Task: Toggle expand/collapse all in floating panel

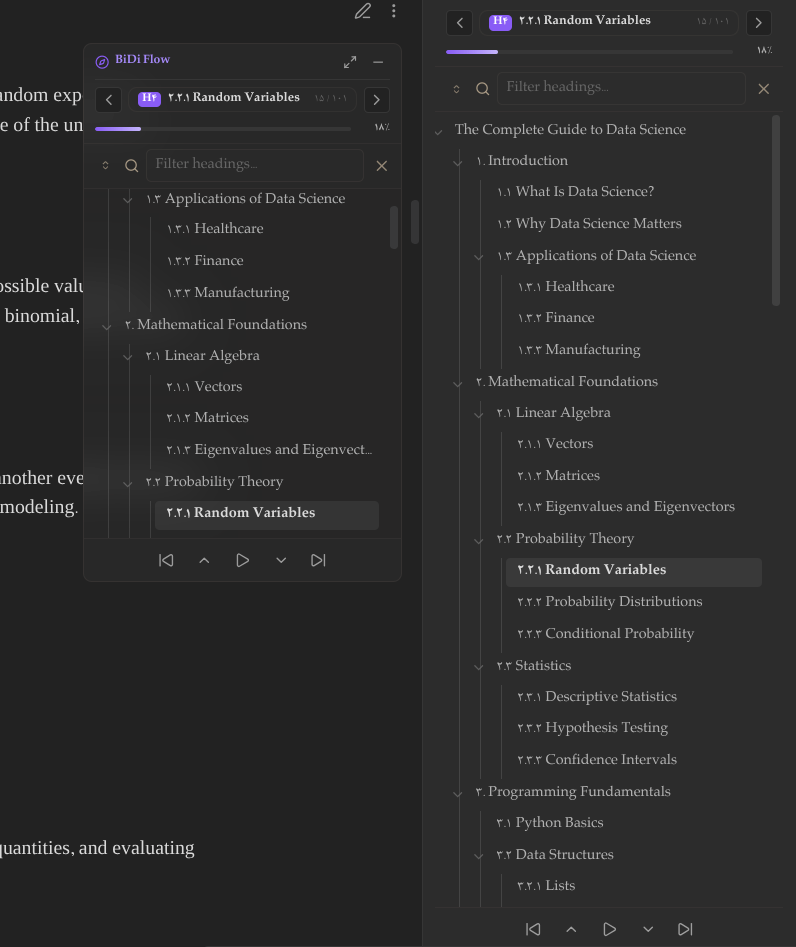Action: tap(105, 165)
